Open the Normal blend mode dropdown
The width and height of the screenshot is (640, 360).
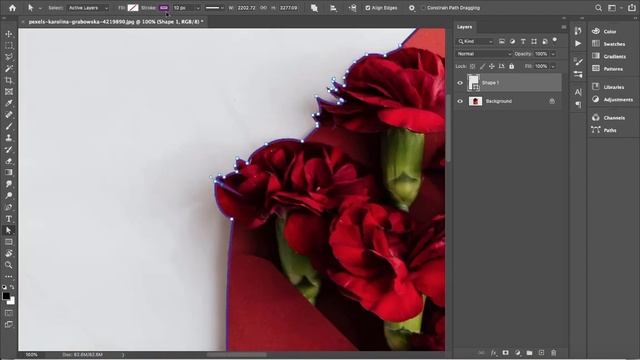pyautogui.click(x=484, y=54)
